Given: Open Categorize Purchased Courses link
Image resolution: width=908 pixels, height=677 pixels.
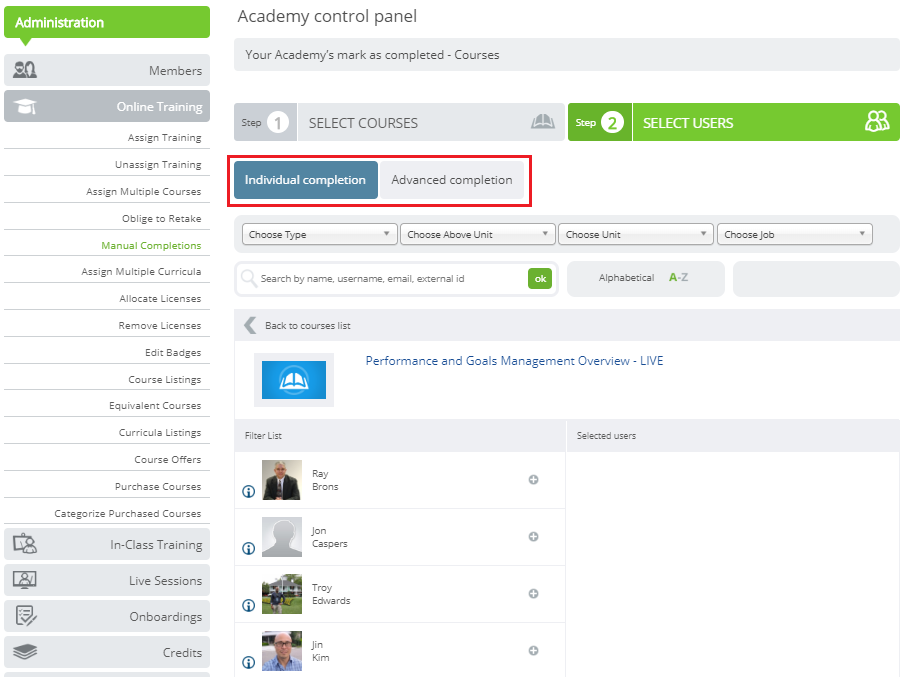Looking at the screenshot, I should [128, 514].
